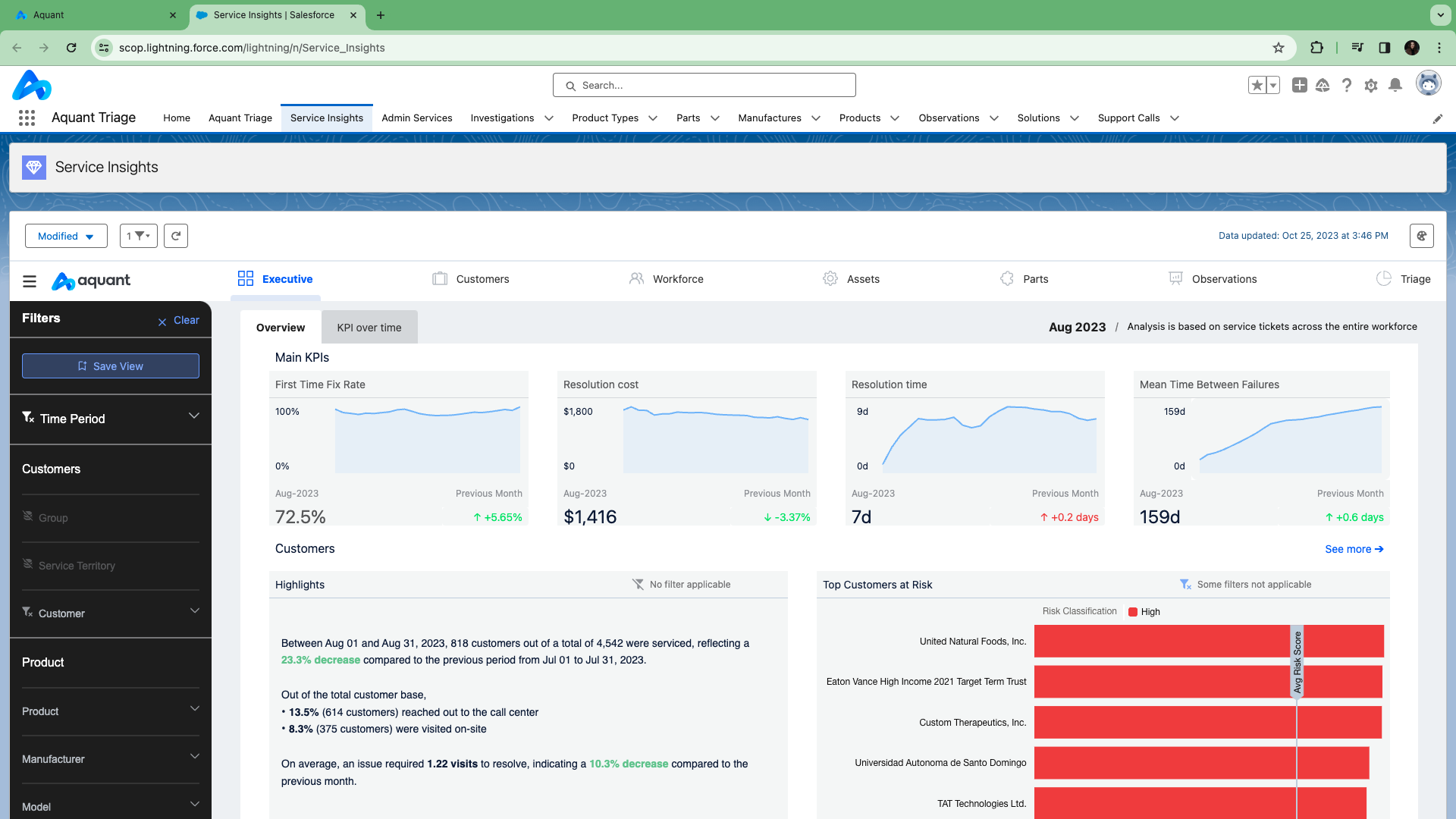Collapse the Time Period filter section
The height and width of the screenshot is (819, 1456).
[x=194, y=416]
